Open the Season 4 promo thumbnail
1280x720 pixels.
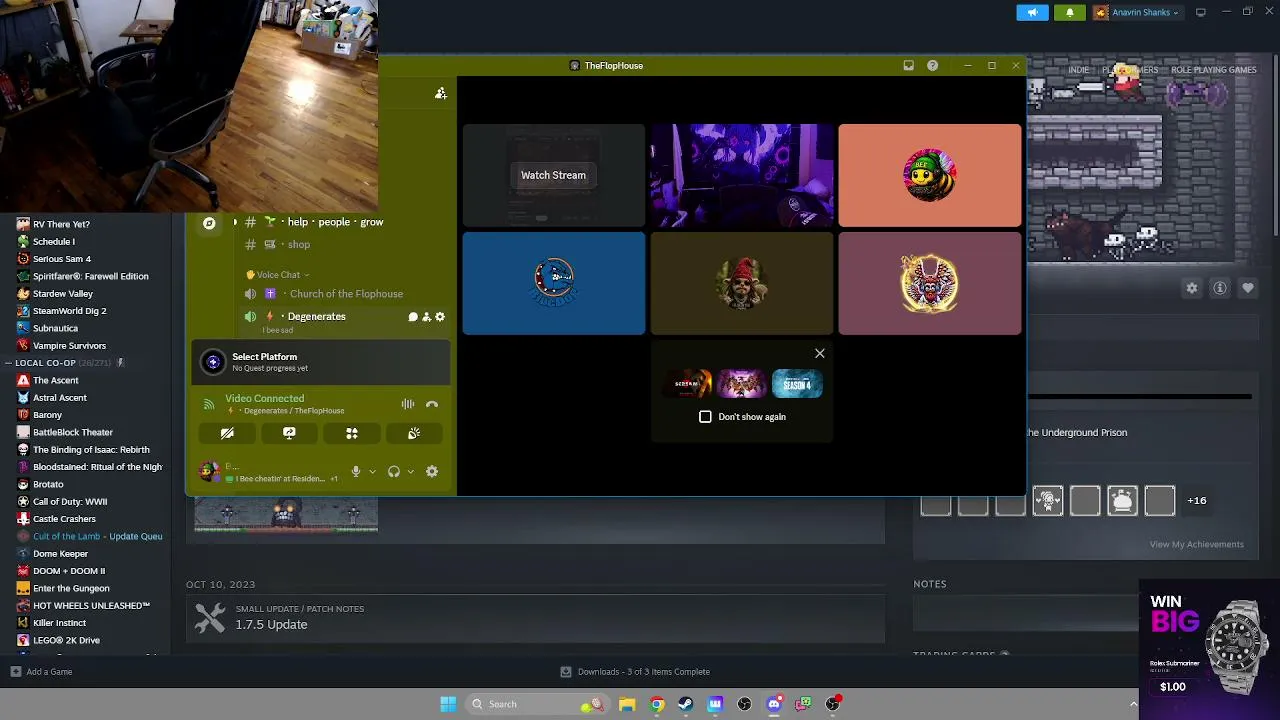point(797,384)
